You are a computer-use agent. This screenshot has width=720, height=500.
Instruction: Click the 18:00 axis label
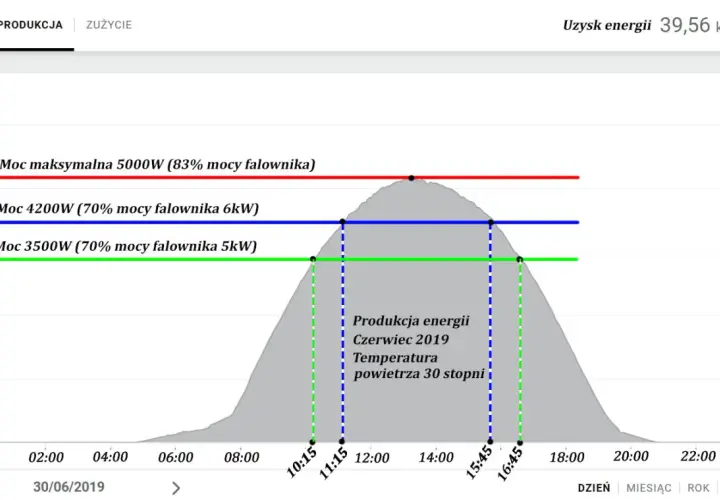(x=567, y=457)
